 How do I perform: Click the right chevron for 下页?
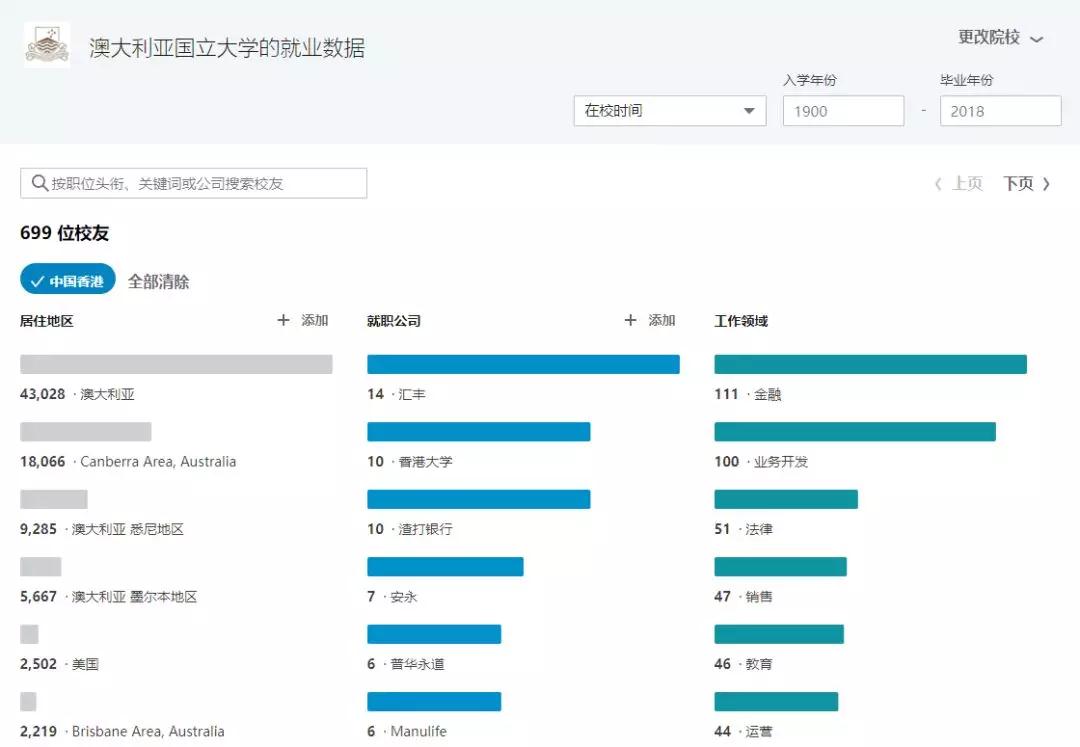[1046, 184]
